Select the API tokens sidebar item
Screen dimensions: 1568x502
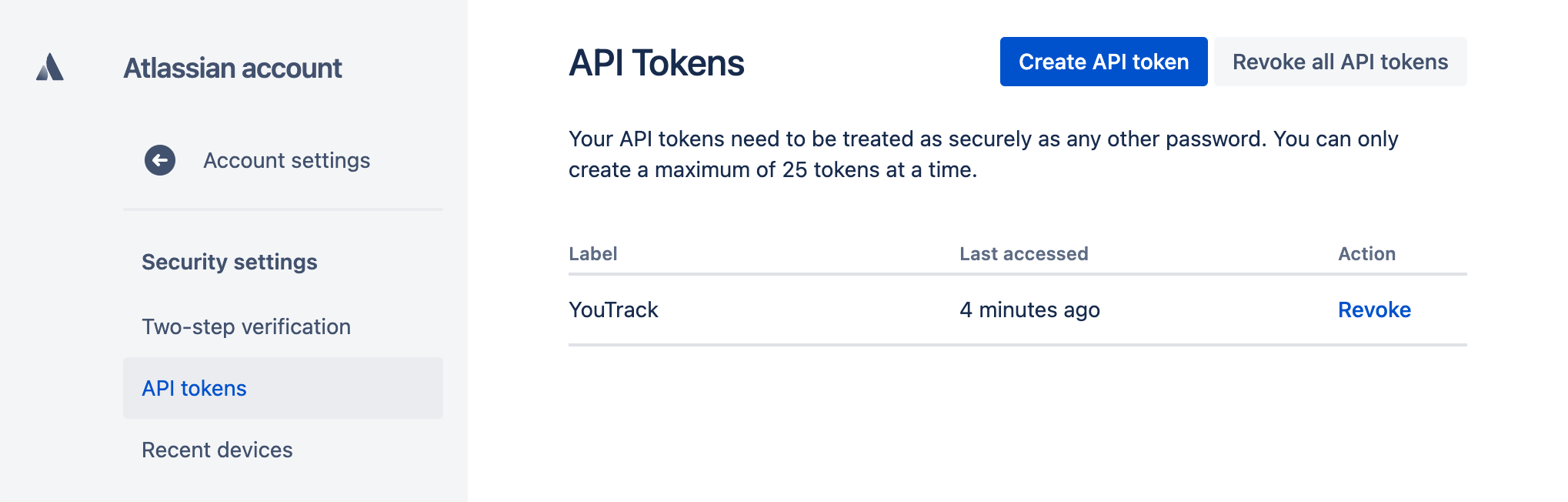point(193,388)
